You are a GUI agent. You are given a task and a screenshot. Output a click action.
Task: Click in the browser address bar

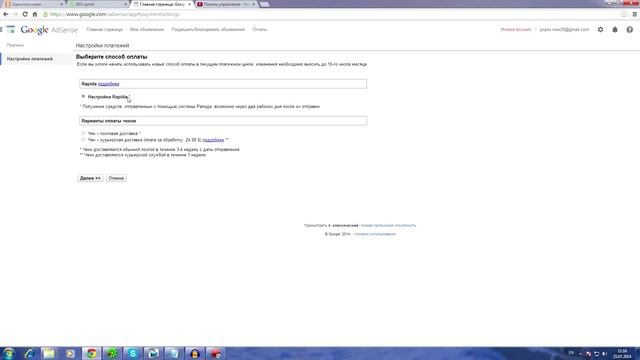point(327,14)
